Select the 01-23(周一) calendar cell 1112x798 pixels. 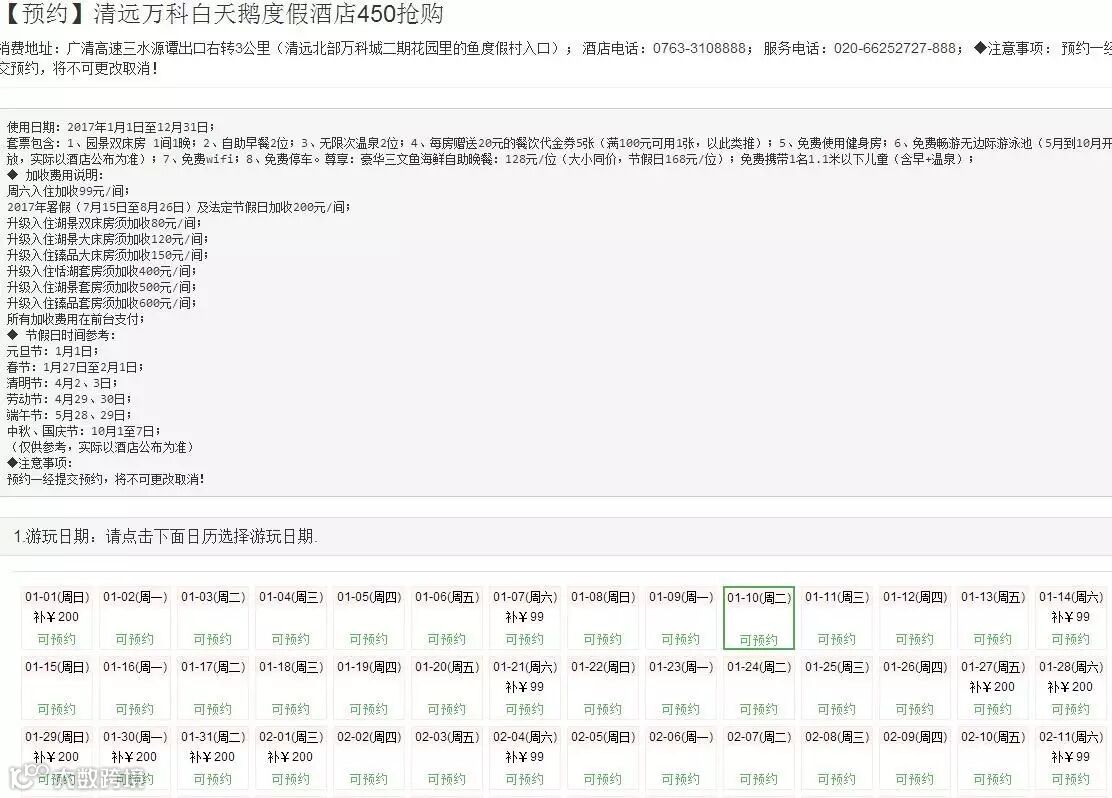point(681,688)
